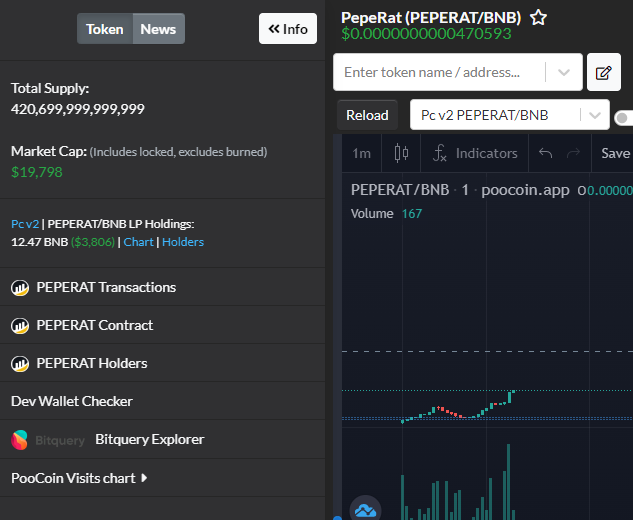Screen dimensions: 633x520
Task: Open the LP Holdings Chart link
Action: (138, 242)
